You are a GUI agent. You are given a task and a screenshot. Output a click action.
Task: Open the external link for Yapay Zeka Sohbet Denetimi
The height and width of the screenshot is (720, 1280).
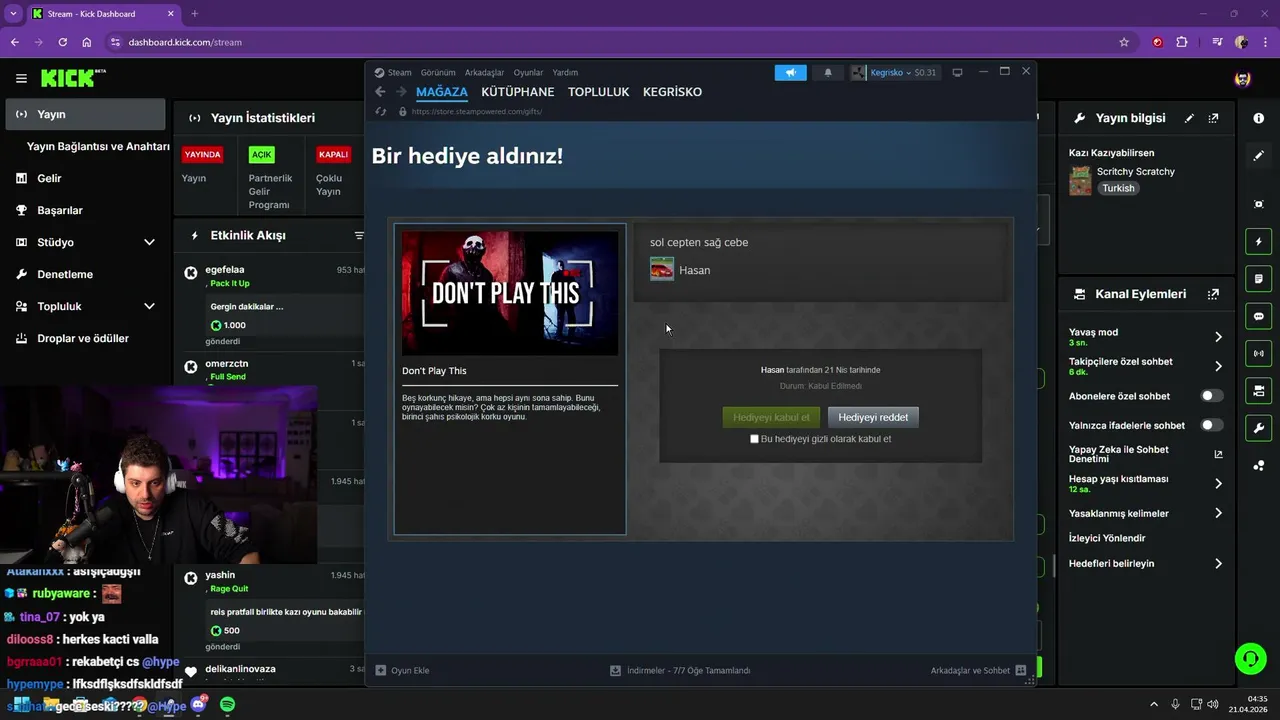[x=1218, y=454]
